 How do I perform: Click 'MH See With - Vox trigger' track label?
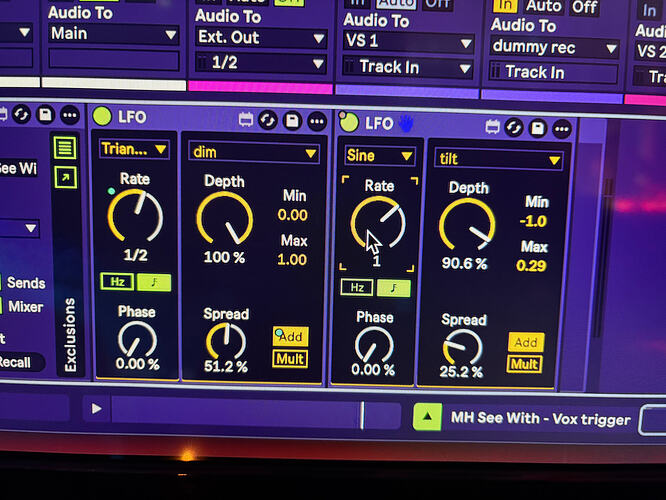tap(540, 419)
